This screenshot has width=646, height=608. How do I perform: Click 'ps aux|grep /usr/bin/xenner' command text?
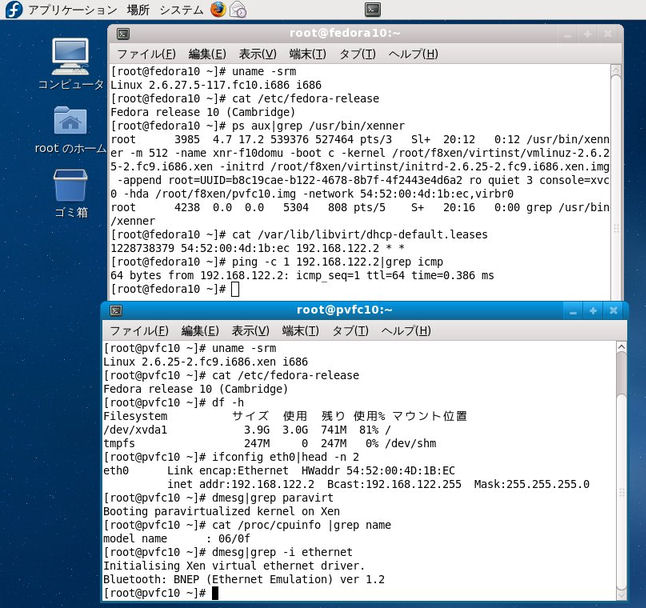tap(318, 126)
